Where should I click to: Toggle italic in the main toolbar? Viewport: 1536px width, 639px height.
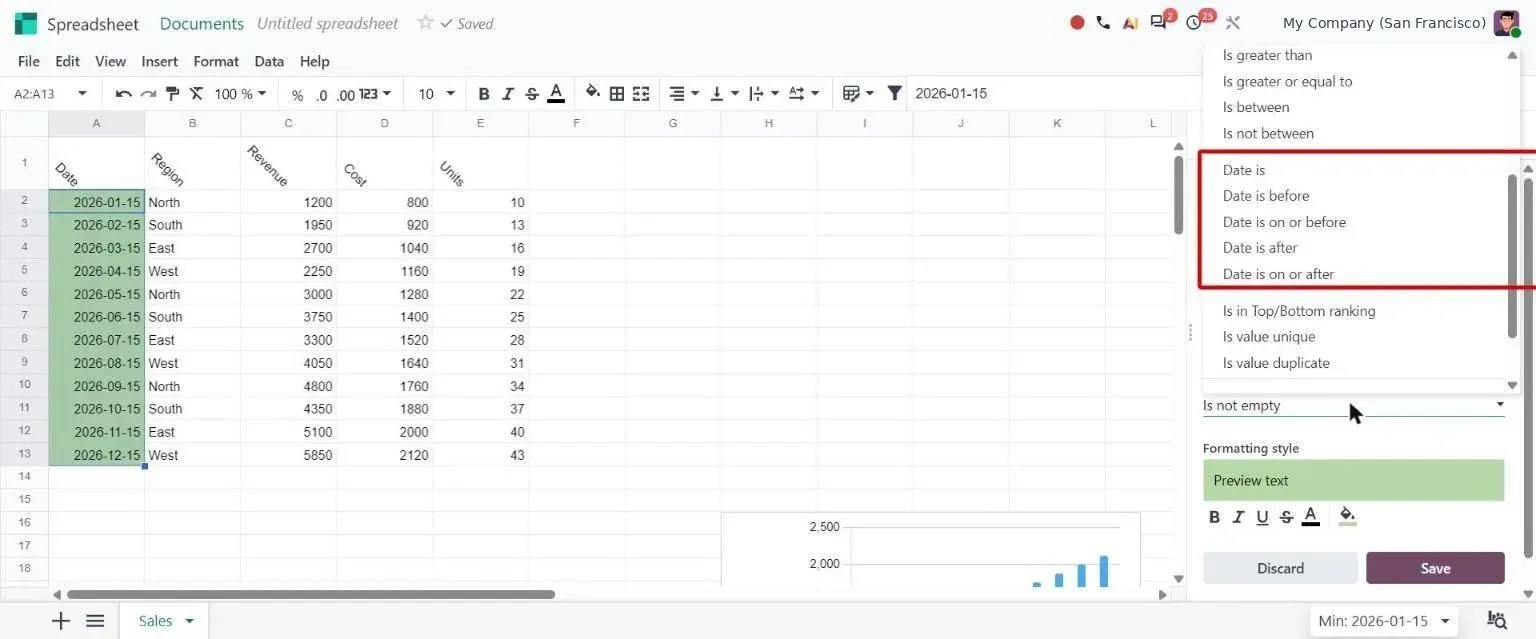coord(508,94)
